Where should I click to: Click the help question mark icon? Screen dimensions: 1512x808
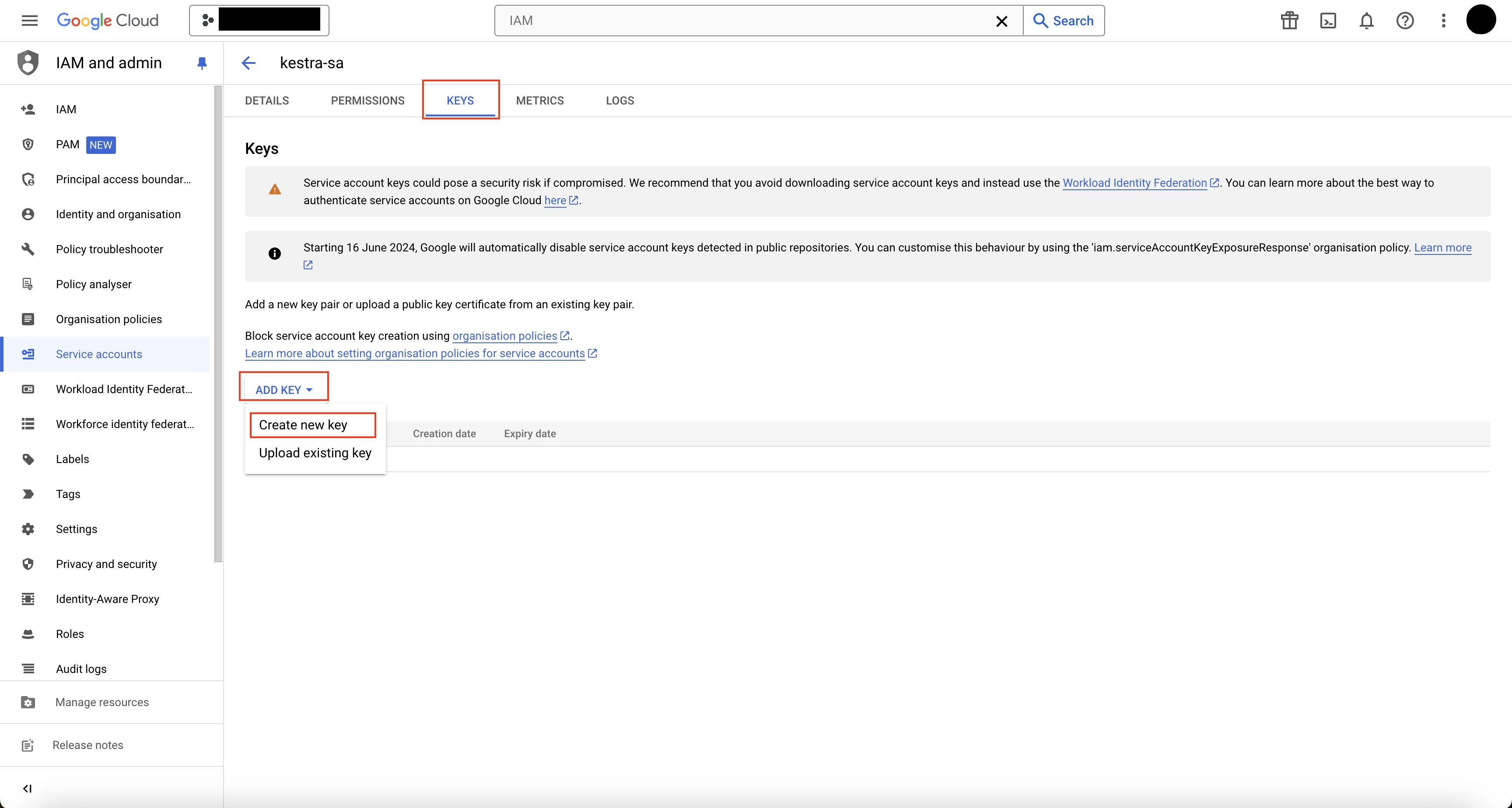1404,21
